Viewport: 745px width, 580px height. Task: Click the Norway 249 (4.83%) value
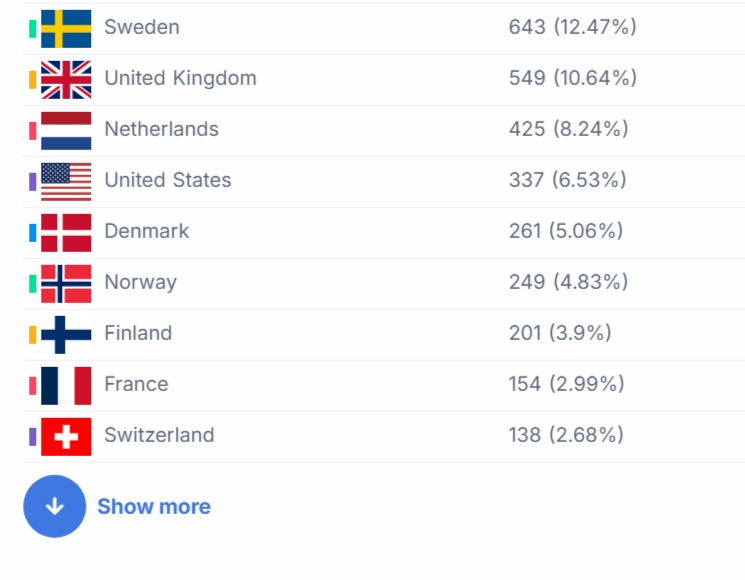(x=568, y=282)
